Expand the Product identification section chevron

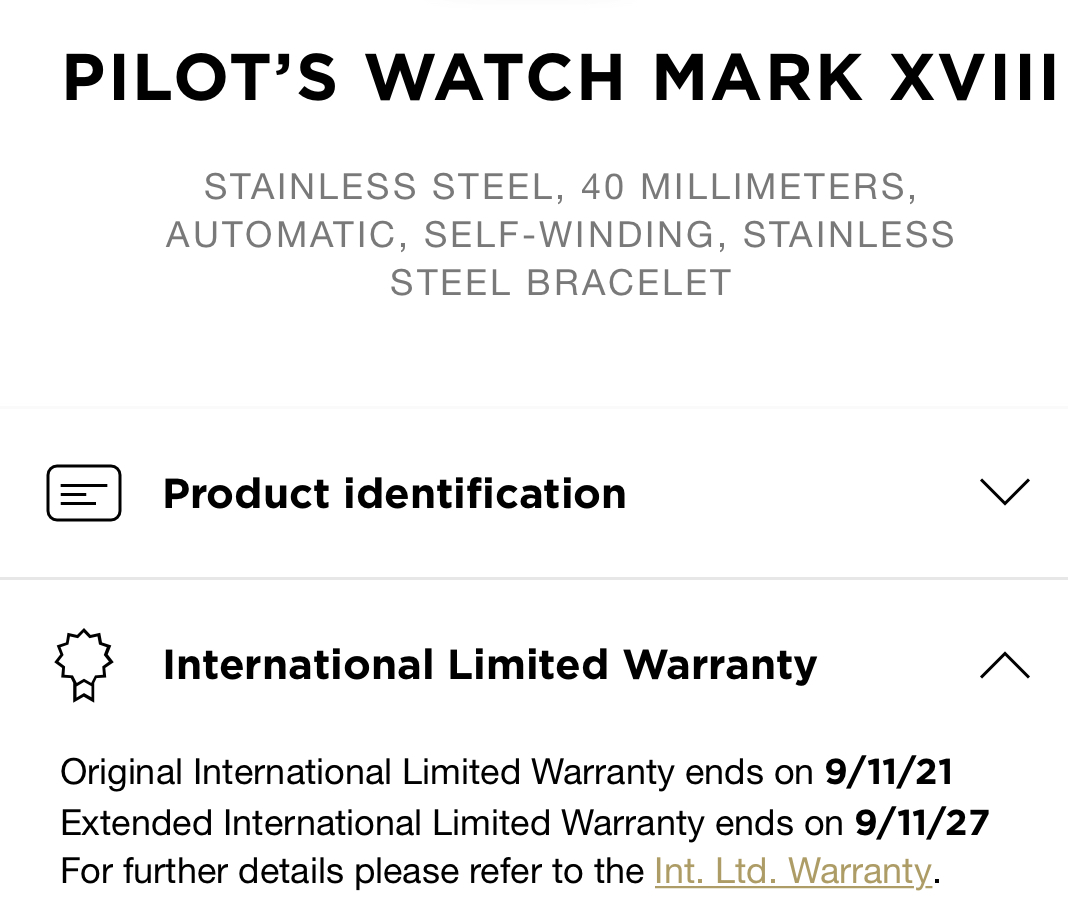click(1004, 492)
